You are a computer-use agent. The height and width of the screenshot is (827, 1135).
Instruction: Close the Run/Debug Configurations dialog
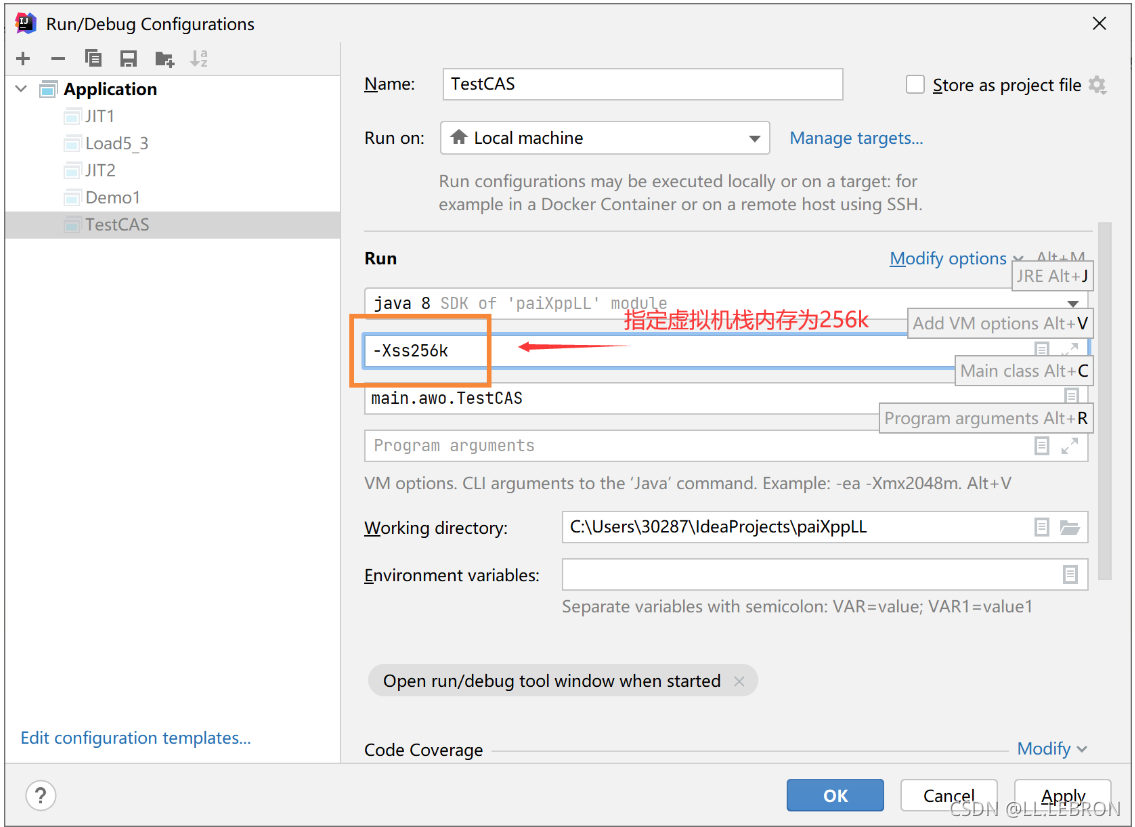(x=1100, y=23)
